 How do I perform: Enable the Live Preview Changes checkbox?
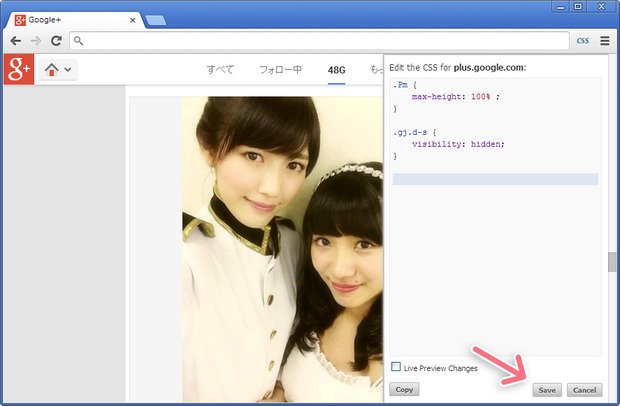pyautogui.click(x=396, y=366)
